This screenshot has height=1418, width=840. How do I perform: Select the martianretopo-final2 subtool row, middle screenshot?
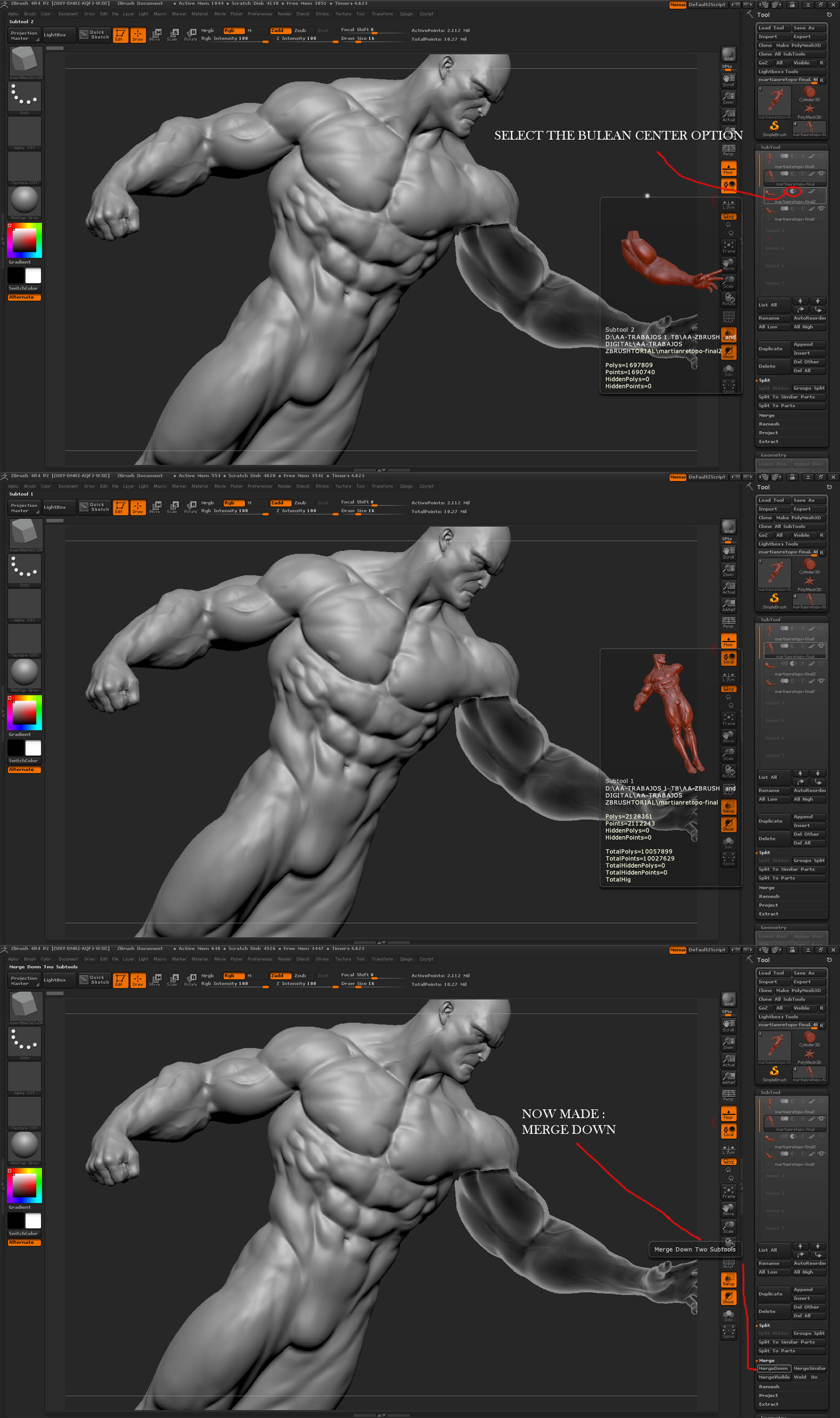[x=795, y=667]
